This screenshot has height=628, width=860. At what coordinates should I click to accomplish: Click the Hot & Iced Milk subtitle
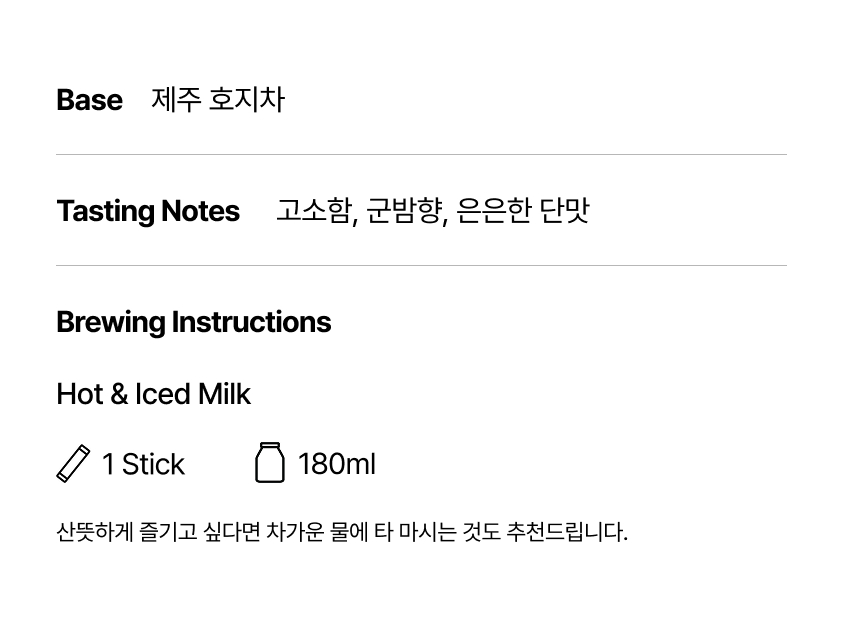click(154, 394)
